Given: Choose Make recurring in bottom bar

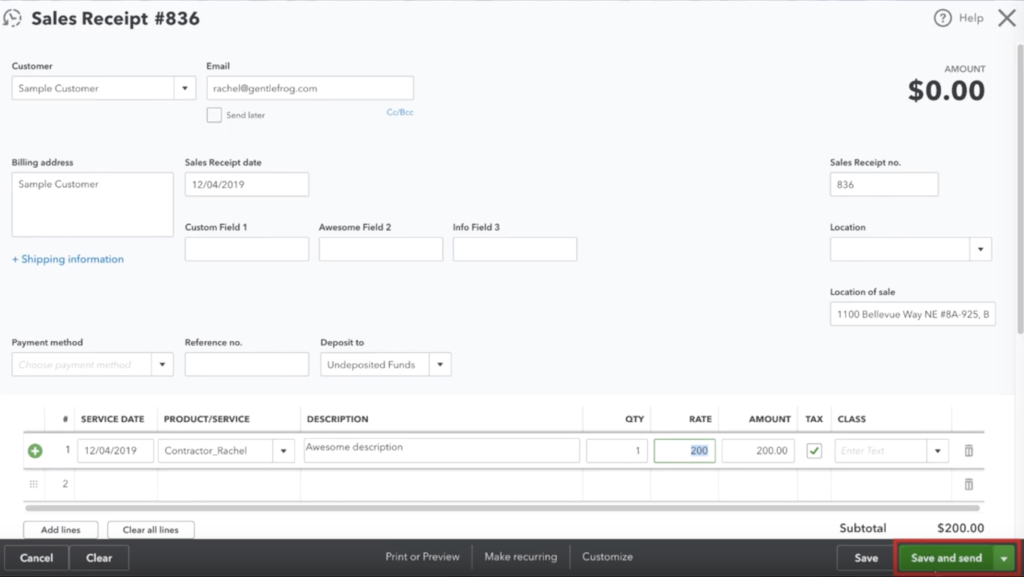Looking at the screenshot, I should click(520, 557).
